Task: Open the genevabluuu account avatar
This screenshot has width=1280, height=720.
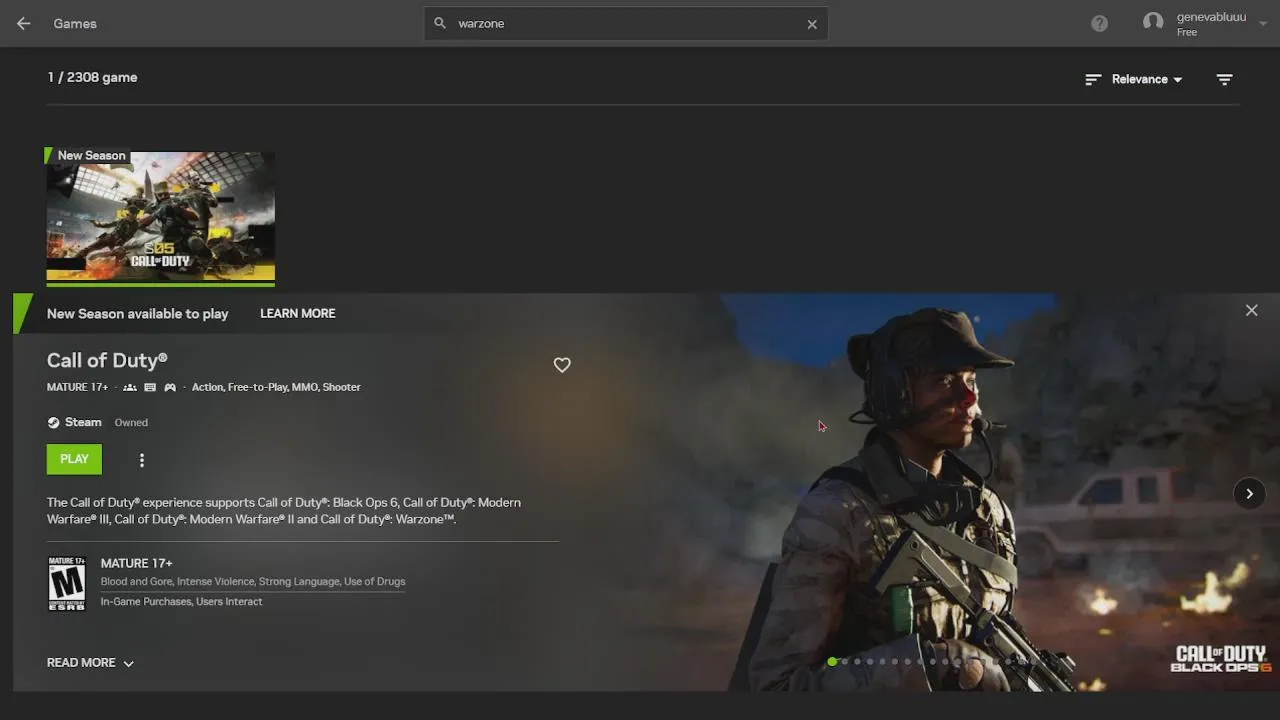Action: point(1153,22)
